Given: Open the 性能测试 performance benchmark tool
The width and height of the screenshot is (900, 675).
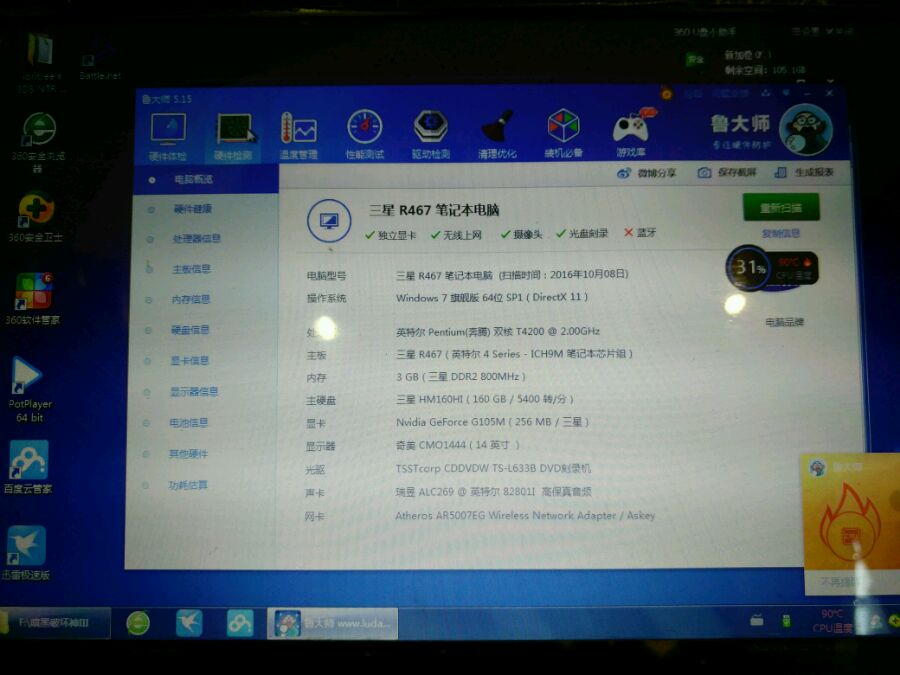Looking at the screenshot, I should (364, 135).
